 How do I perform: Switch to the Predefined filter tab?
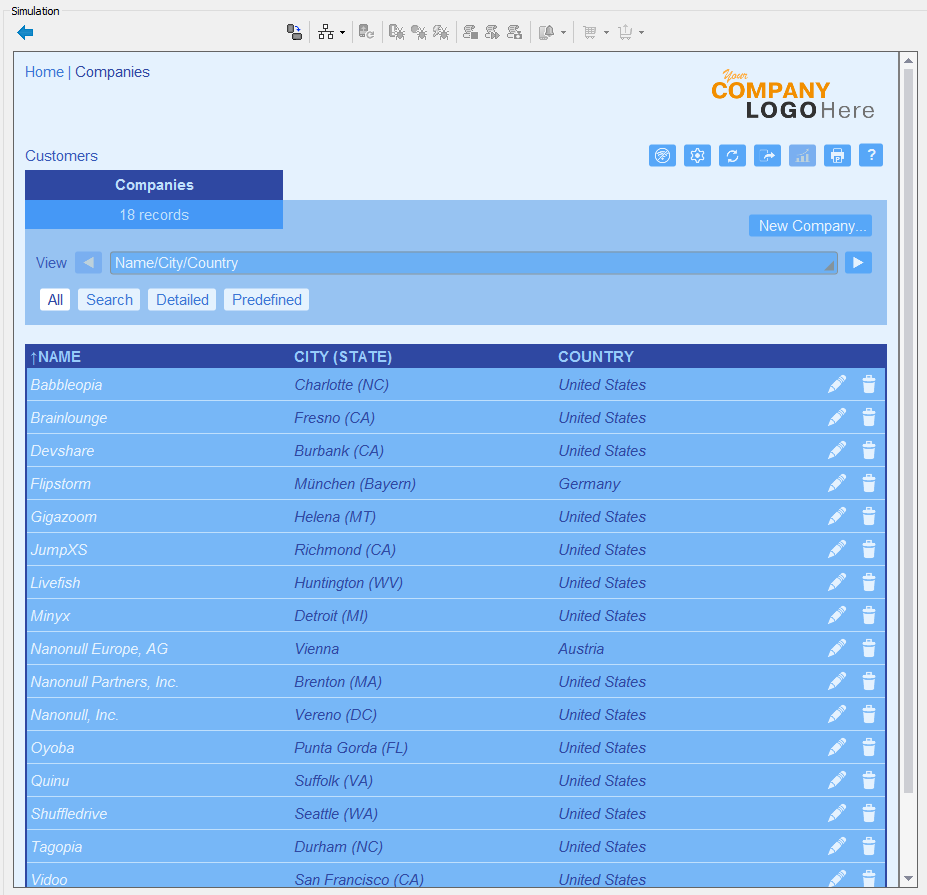265,299
